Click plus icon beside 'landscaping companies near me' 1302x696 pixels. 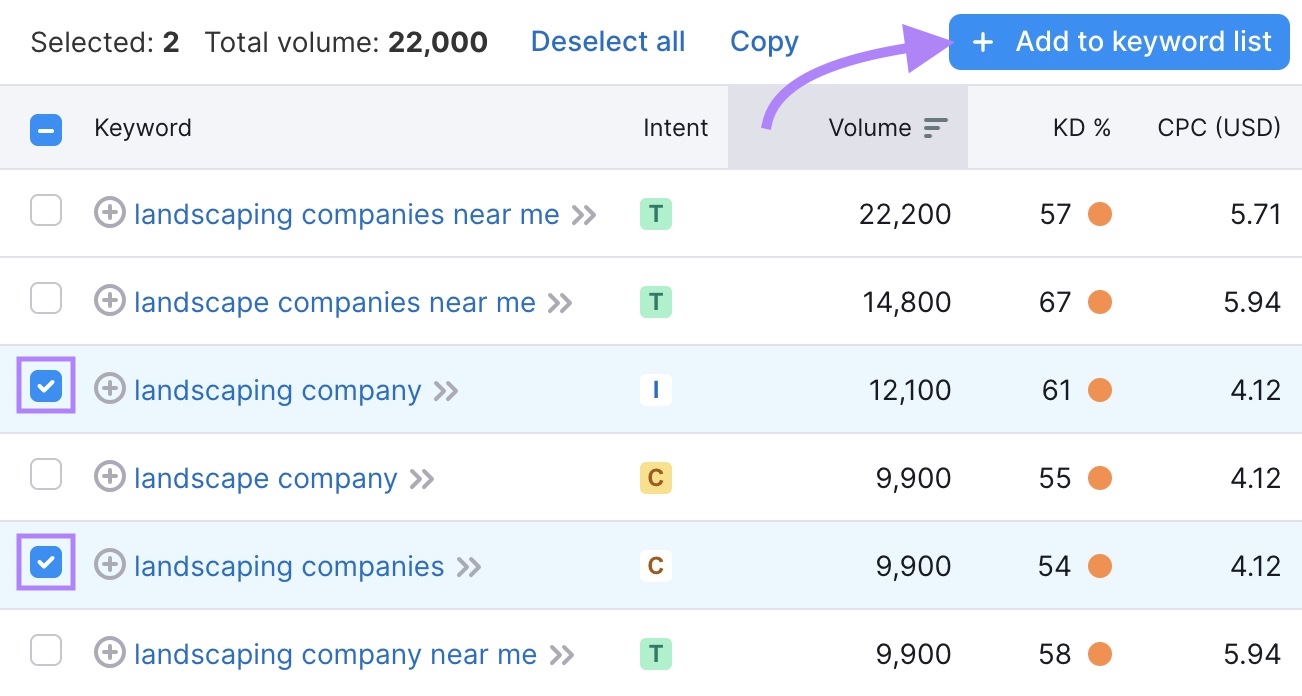[109, 213]
